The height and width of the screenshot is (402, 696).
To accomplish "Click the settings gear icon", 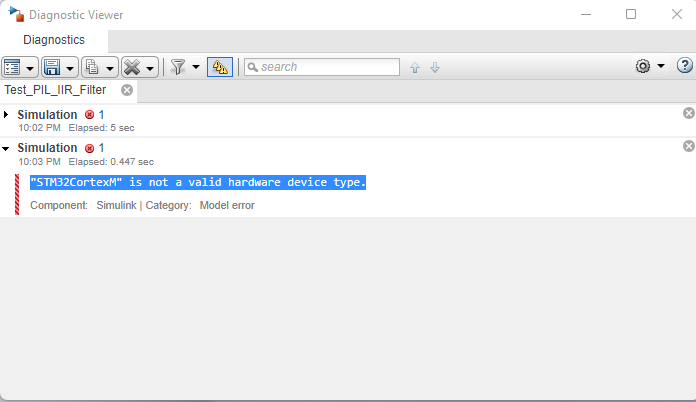I will point(643,66).
